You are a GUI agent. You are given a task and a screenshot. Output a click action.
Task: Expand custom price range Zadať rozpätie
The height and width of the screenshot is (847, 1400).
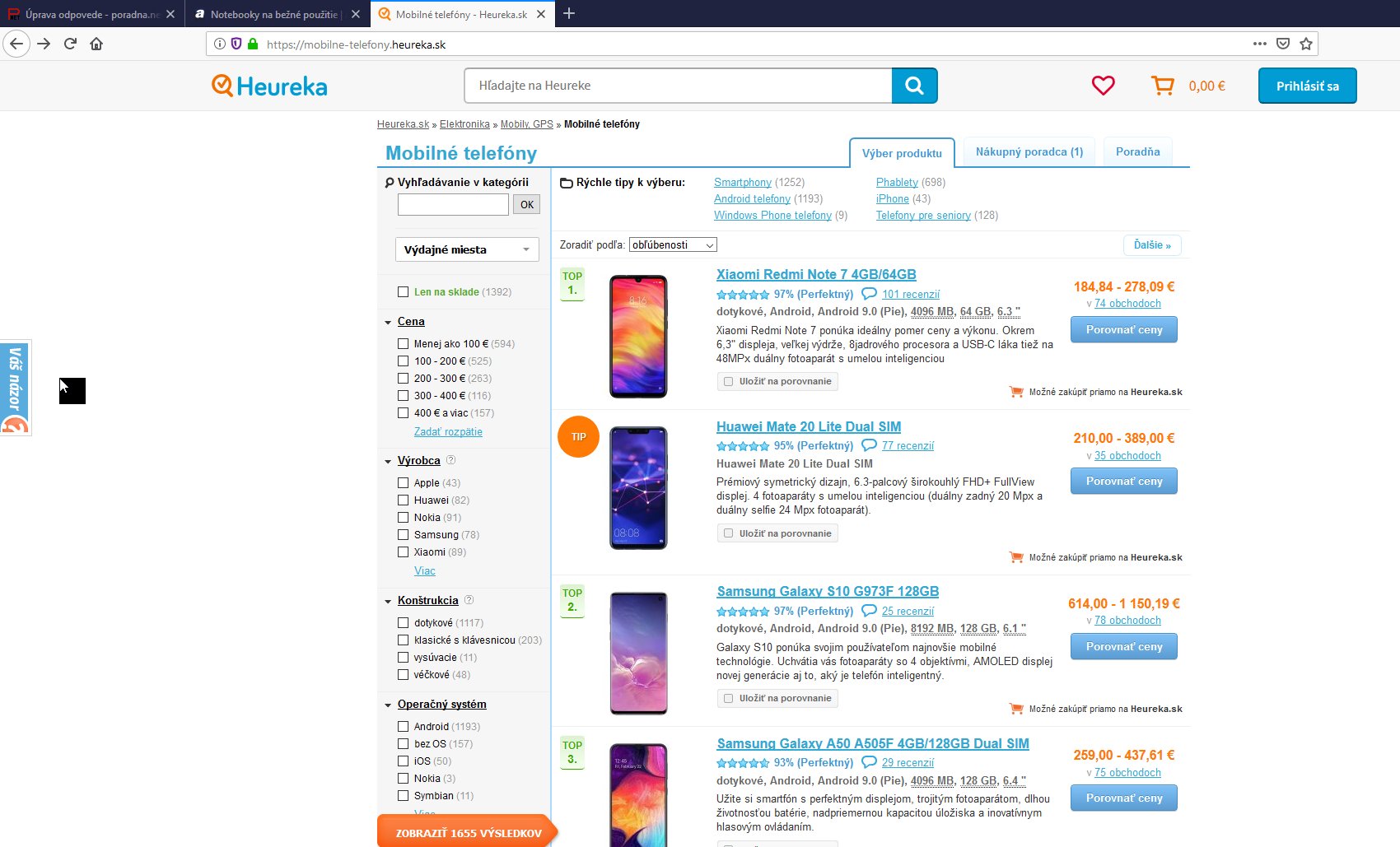pos(448,431)
